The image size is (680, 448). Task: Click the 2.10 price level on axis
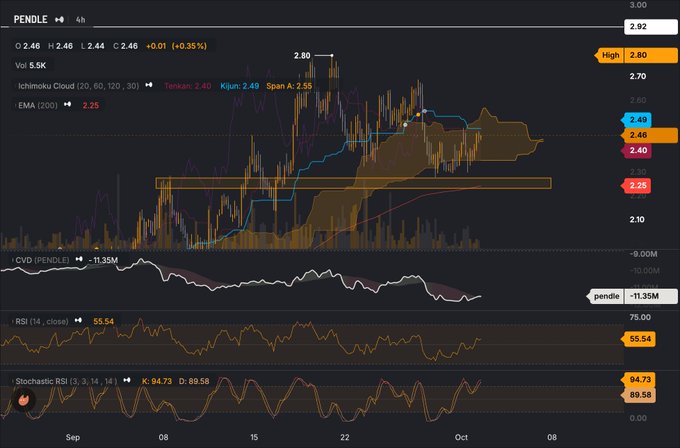pos(637,219)
